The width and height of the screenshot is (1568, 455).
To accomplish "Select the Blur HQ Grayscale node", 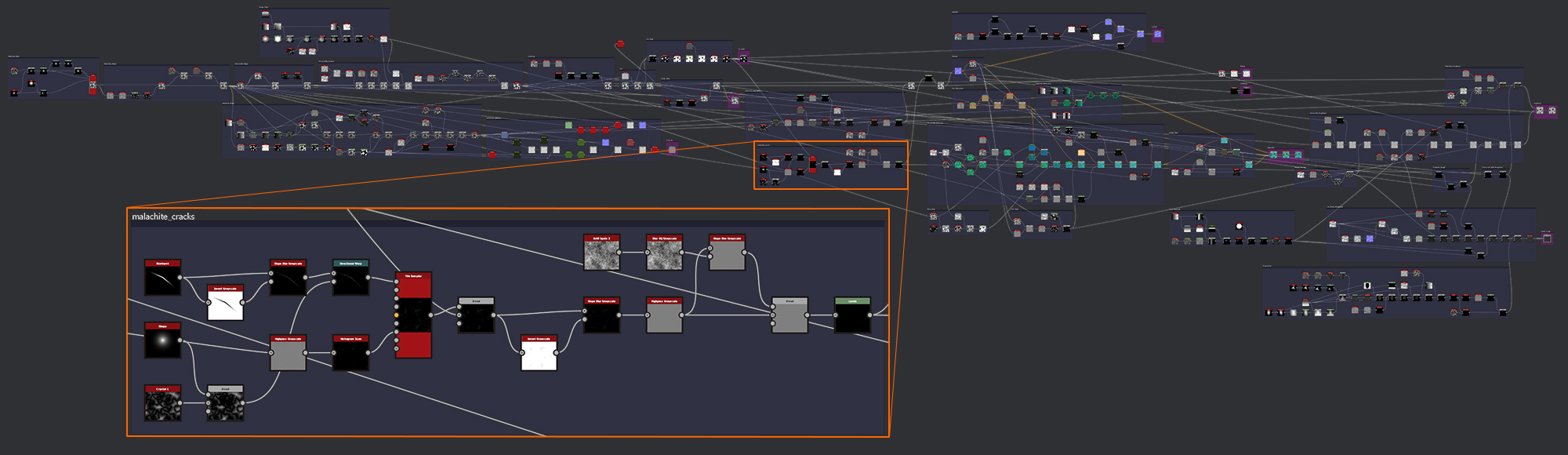I will pyautogui.click(x=664, y=253).
